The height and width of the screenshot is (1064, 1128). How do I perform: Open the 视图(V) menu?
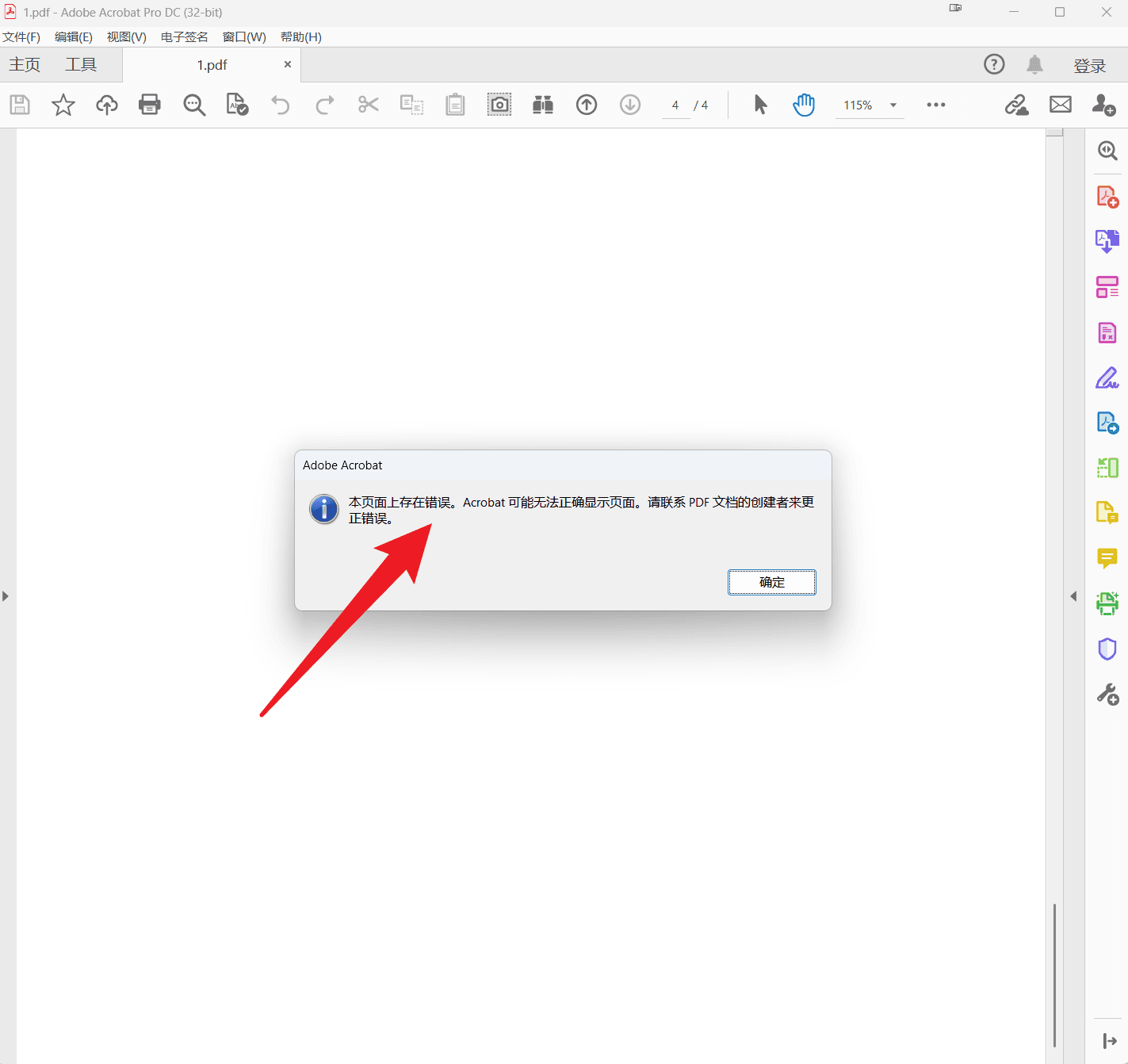click(127, 37)
